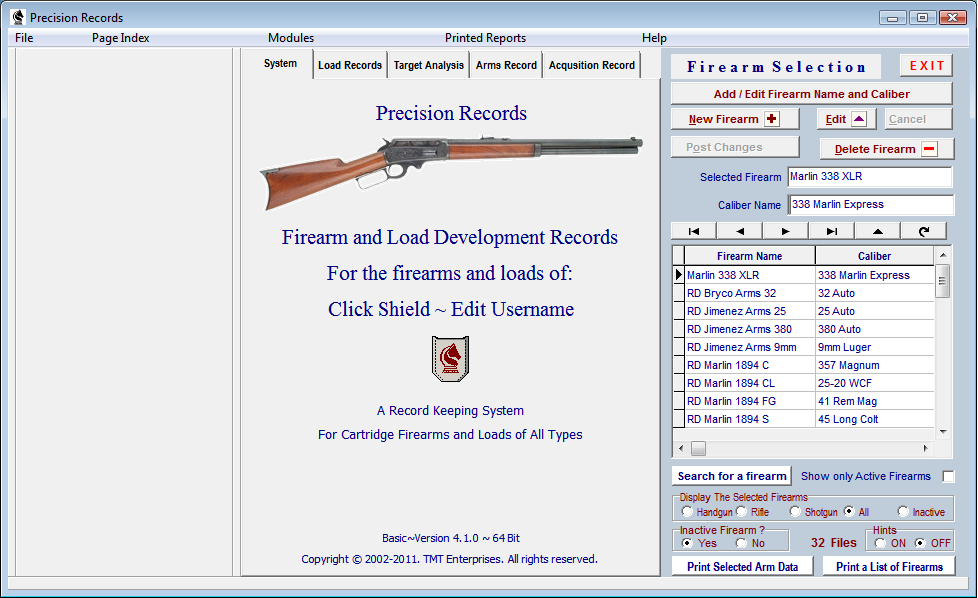978x598 pixels.
Task: Select the RD Marlin 1894 FG row
Action: coord(803,402)
